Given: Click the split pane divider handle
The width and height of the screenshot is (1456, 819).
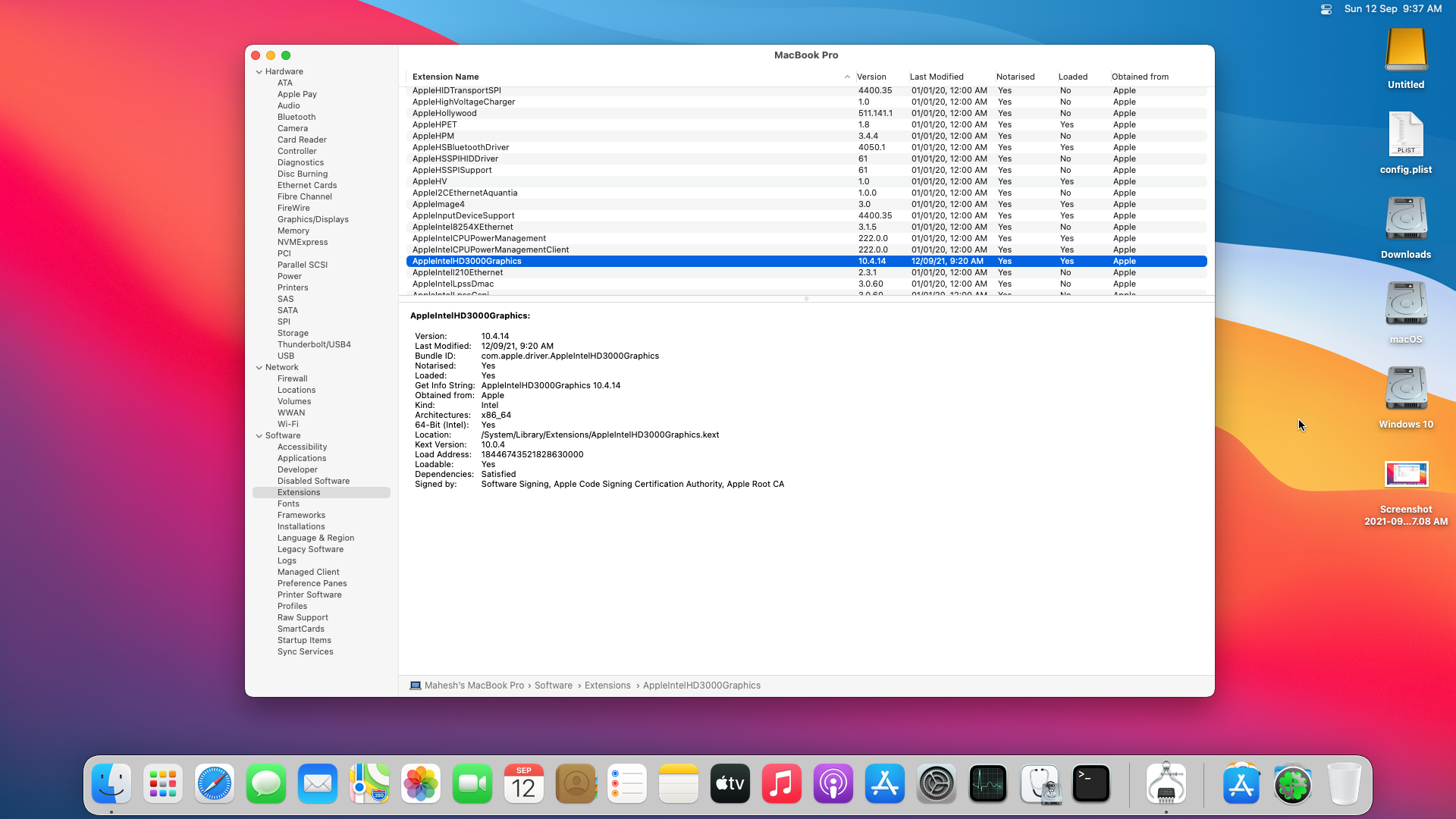Looking at the screenshot, I should (x=806, y=299).
